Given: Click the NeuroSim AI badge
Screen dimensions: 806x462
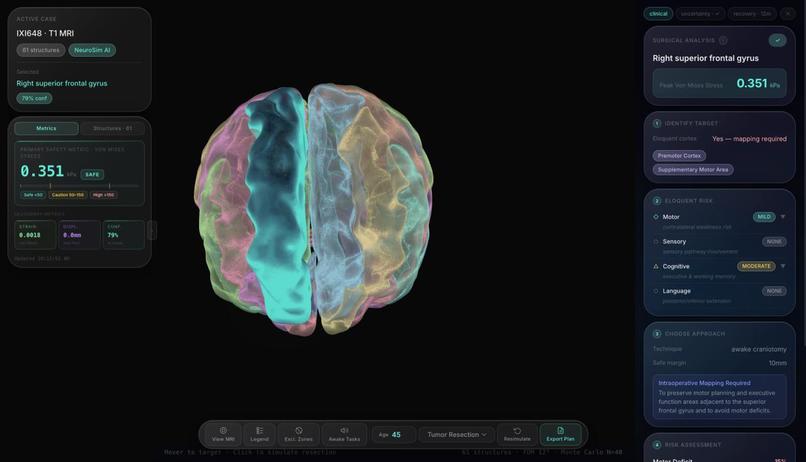Looking at the screenshot, I should 92,50.
